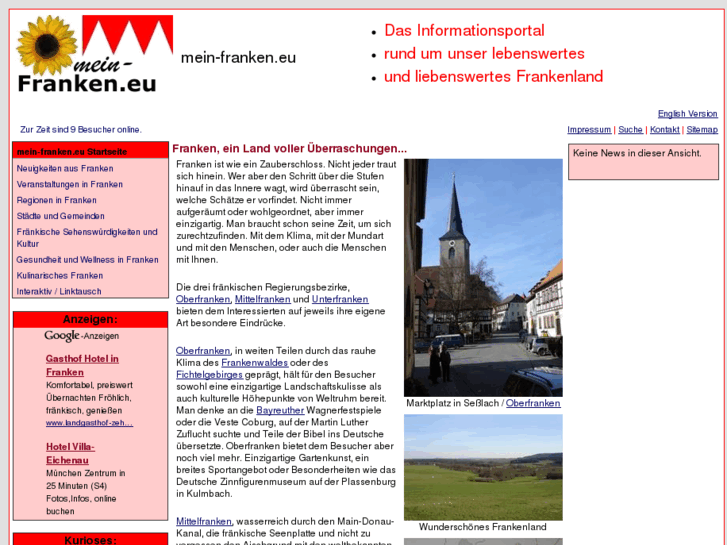Click the Google-Anzeigen label
Screen dimensions: 727x545
82,335
